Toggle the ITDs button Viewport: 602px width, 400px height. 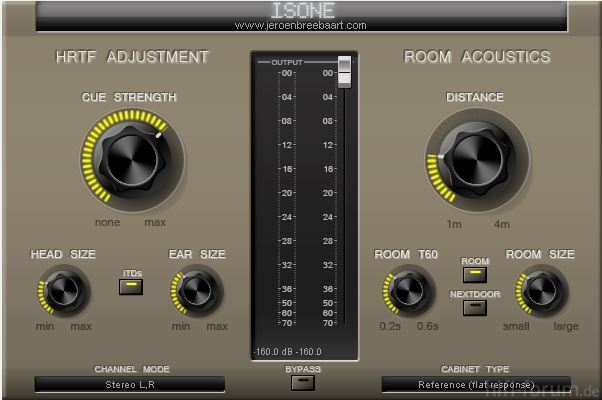(x=131, y=288)
